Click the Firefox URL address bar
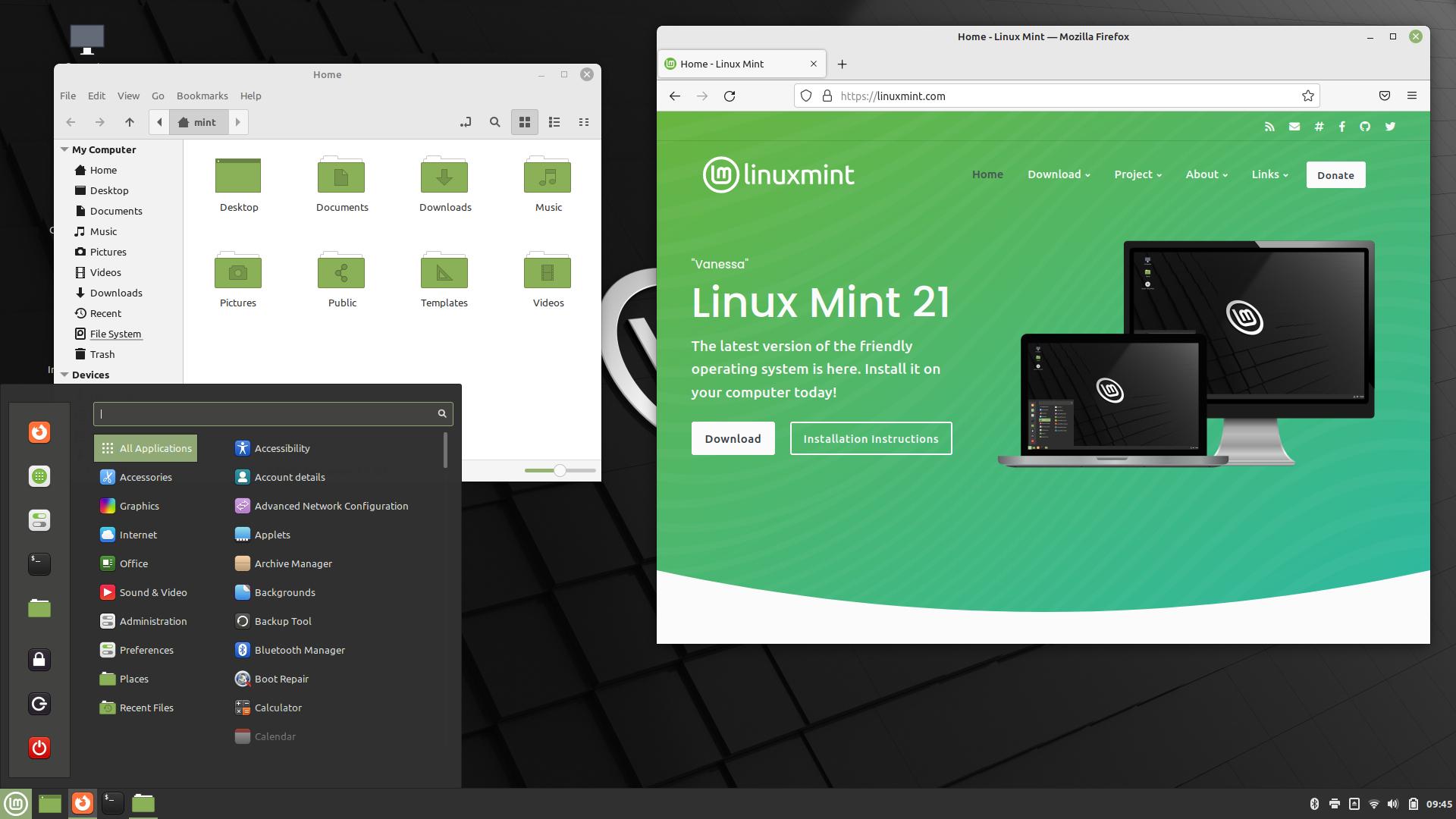This screenshot has width=1456, height=819. click(1056, 96)
